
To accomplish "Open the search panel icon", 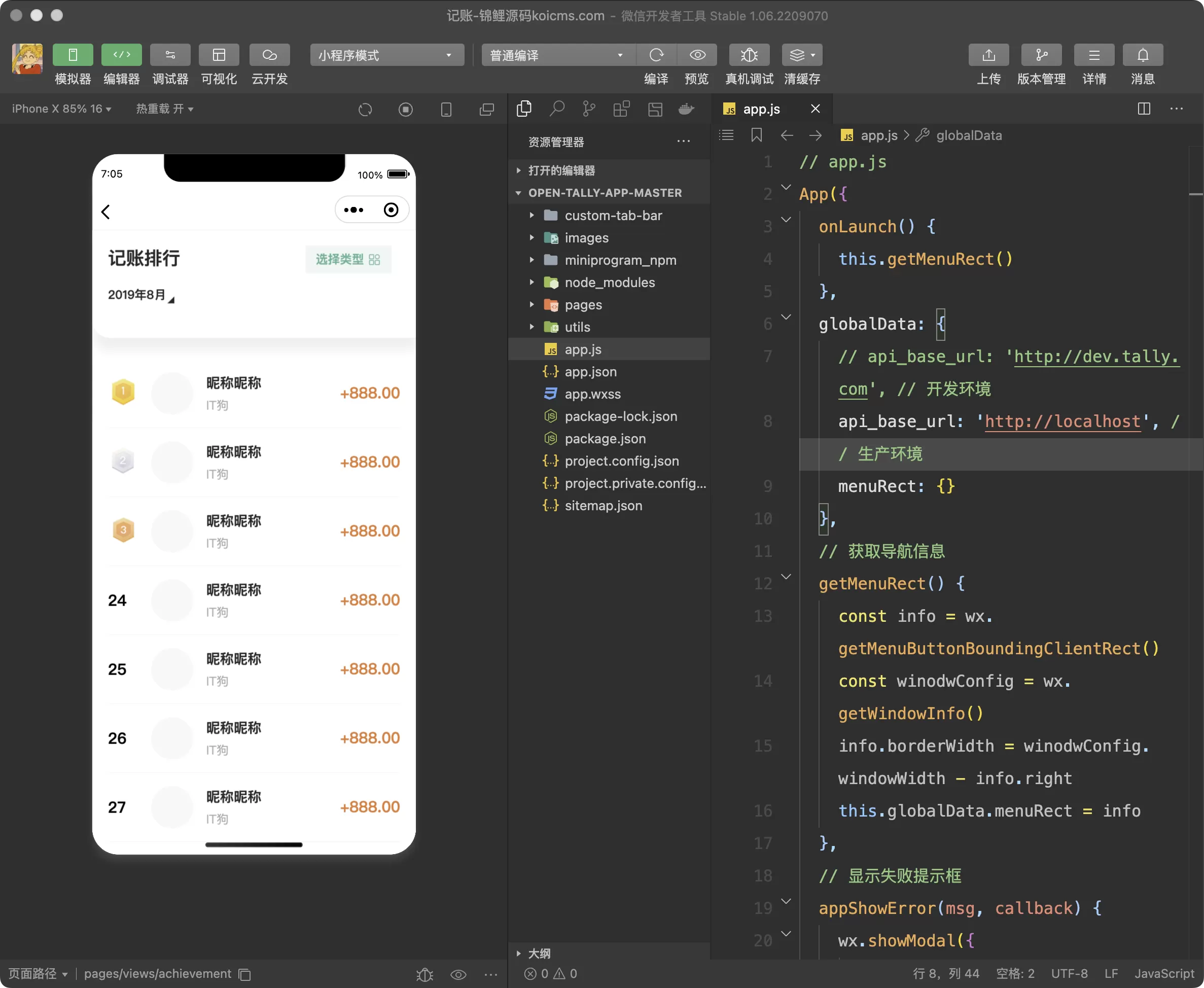I will pos(557,108).
